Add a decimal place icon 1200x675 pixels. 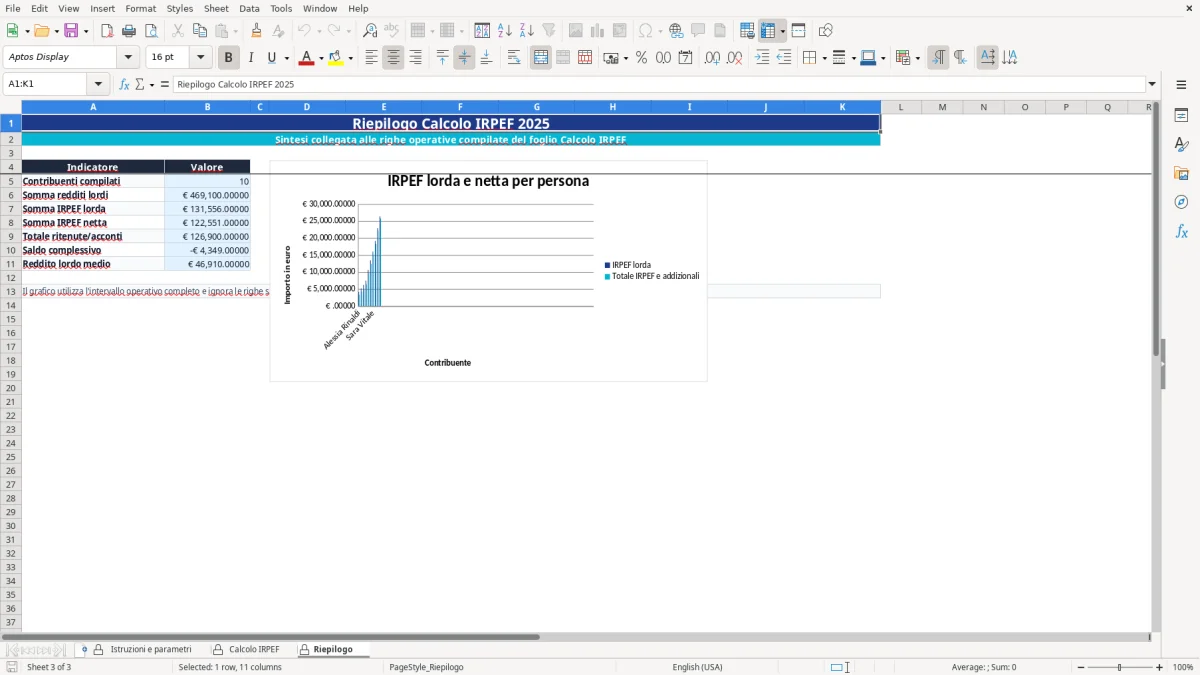tap(712, 58)
